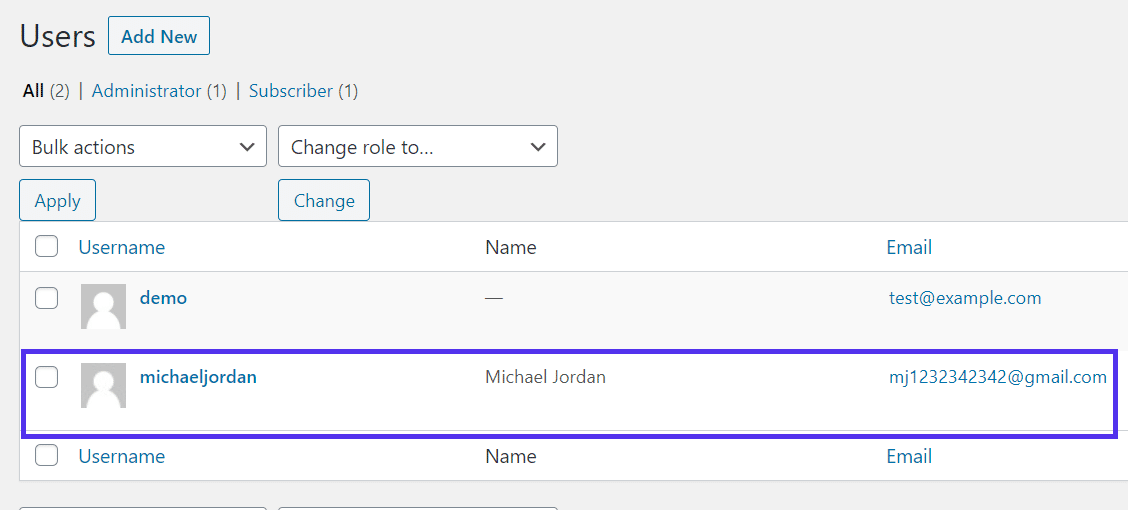Toggle the select-all checkbox in table footer

pyautogui.click(x=47, y=456)
